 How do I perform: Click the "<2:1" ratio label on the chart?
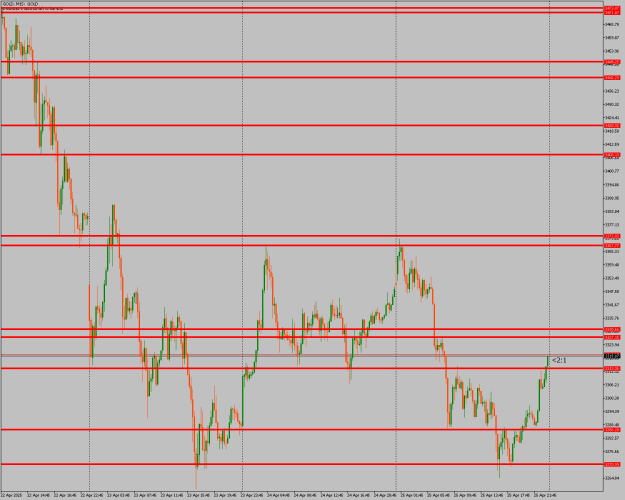[559, 360]
